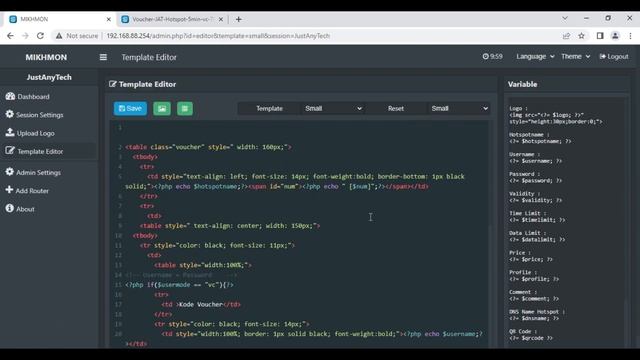Click the $dnsname variable snippet

[x=534, y=318]
